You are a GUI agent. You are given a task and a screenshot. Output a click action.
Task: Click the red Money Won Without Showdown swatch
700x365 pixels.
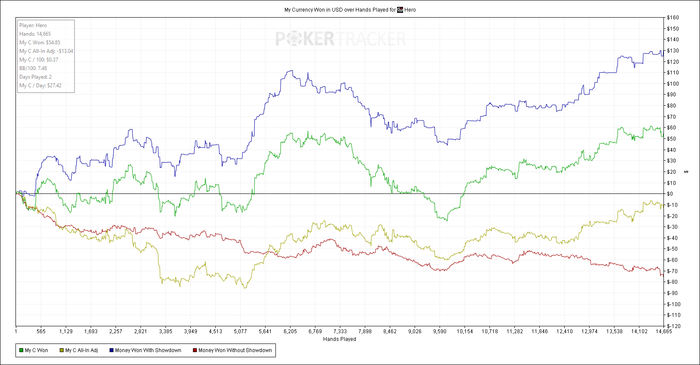(x=195, y=350)
